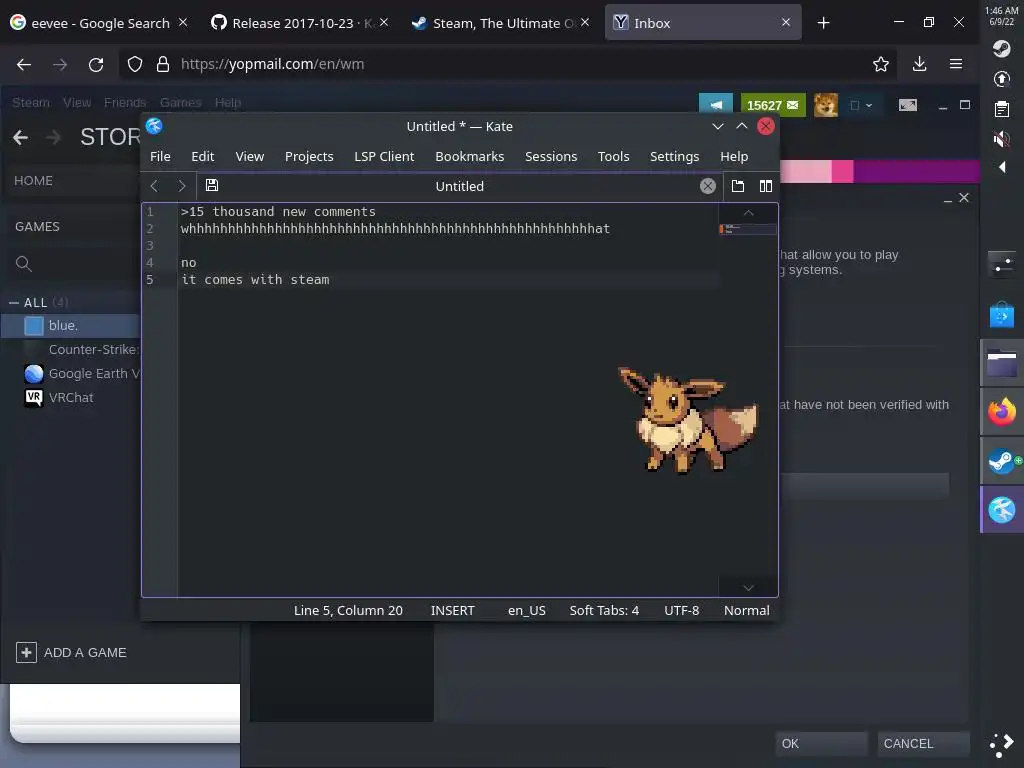Image resolution: width=1024 pixels, height=768 pixels.
Task: Click Kate's app icon in title bar
Action: click(154, 126)
